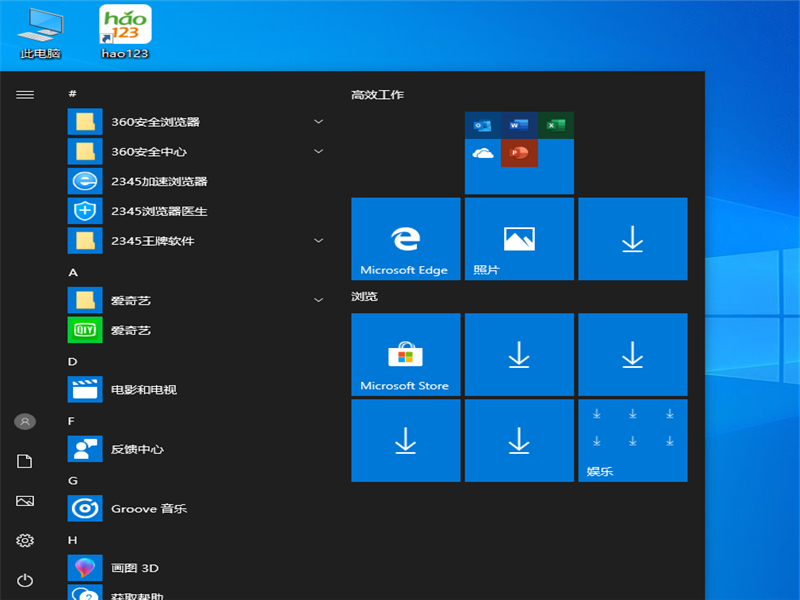
Task: Launch the green 爱奇艺 app
Action: pos(195,330)
